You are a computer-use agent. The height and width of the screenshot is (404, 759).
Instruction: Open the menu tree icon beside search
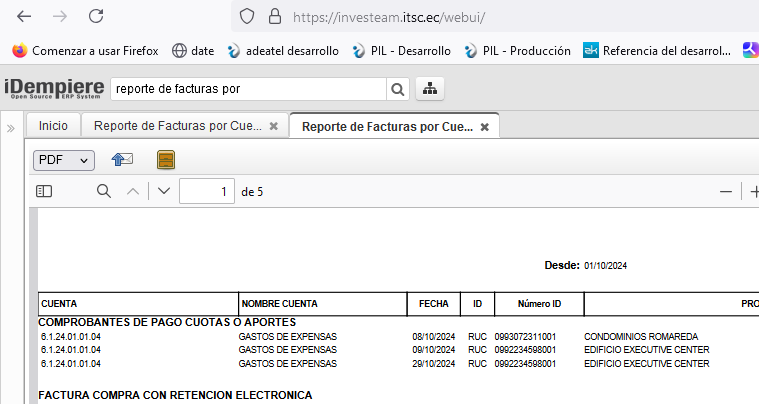[x=430, y=89]
